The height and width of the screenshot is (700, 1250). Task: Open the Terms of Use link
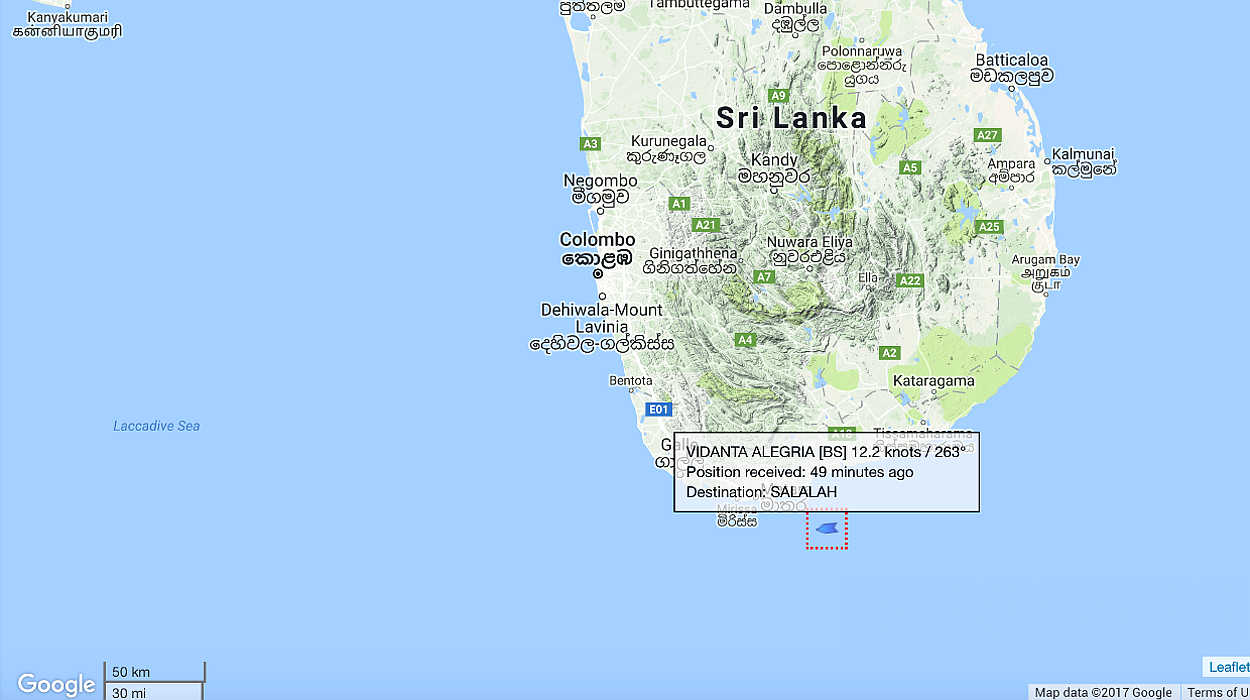point(1217,692)
